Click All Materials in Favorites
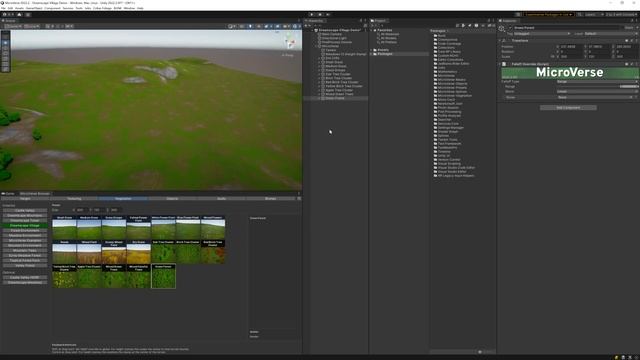 point(389,34)
